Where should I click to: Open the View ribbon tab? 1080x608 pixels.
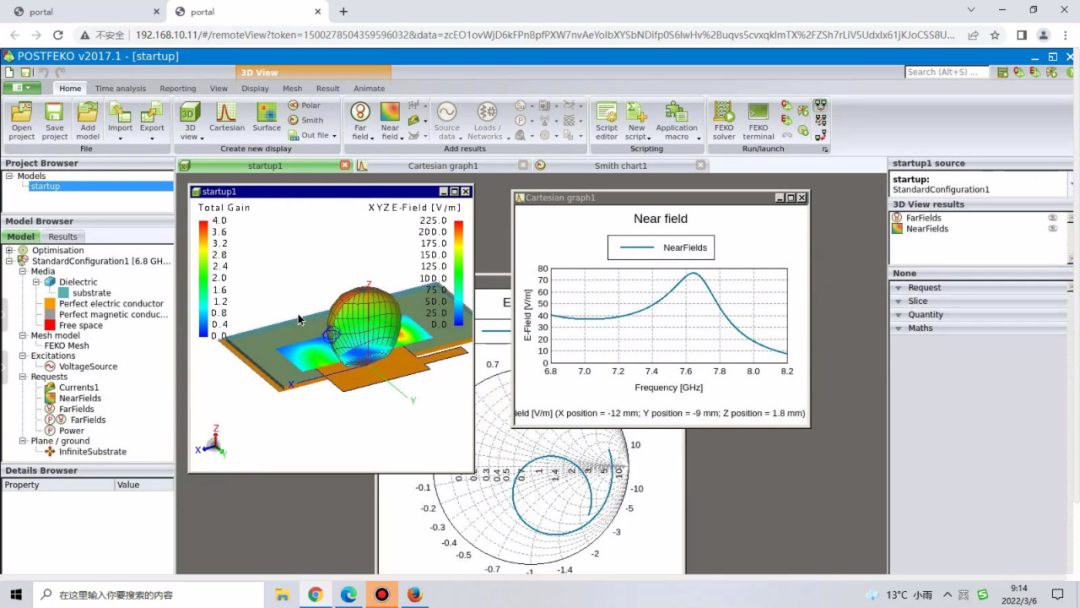(x=218, y=88)
